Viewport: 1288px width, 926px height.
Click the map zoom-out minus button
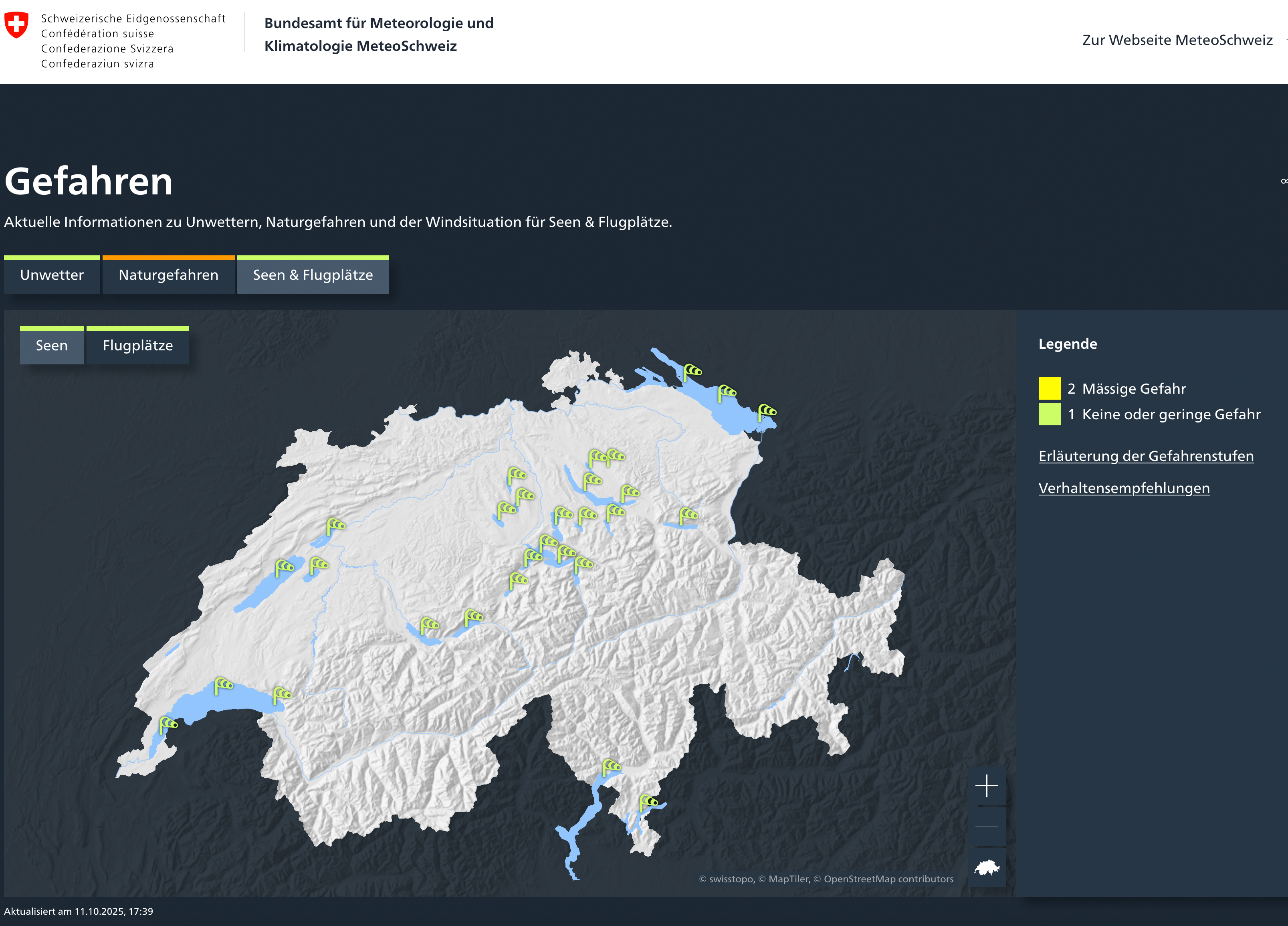coord(987,827)
